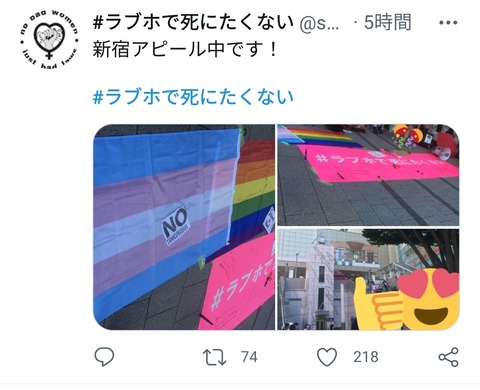Open the reply speech bubble icon
The width and height of the screenshot is (480, 390).
pyautogui.click(x=104, y=357)
